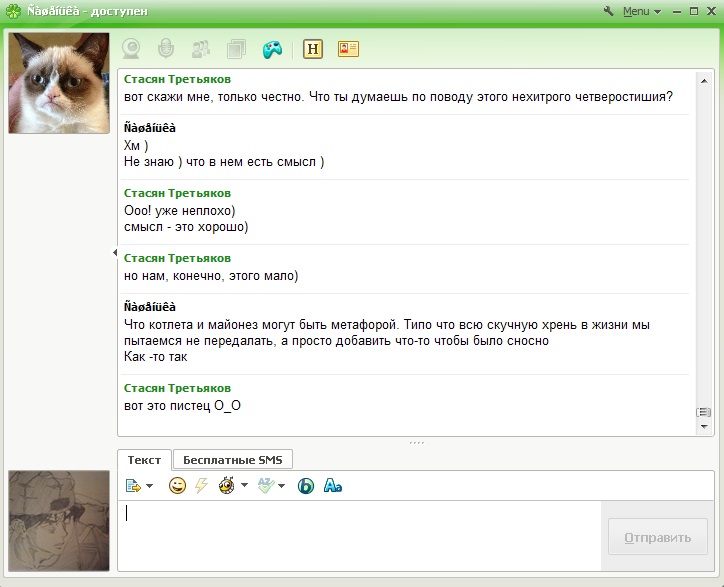Click the blue circular b icon
This screenshot has width=724, height=587.
(x=305, y=485)
